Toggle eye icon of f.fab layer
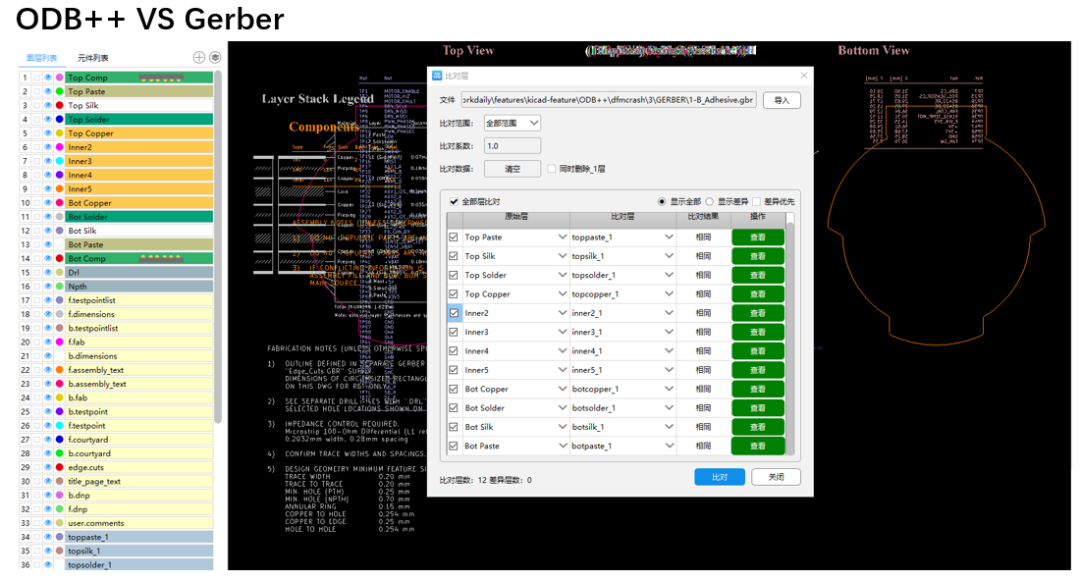This screenshot has width=1080, height=581. pos(48,342)
